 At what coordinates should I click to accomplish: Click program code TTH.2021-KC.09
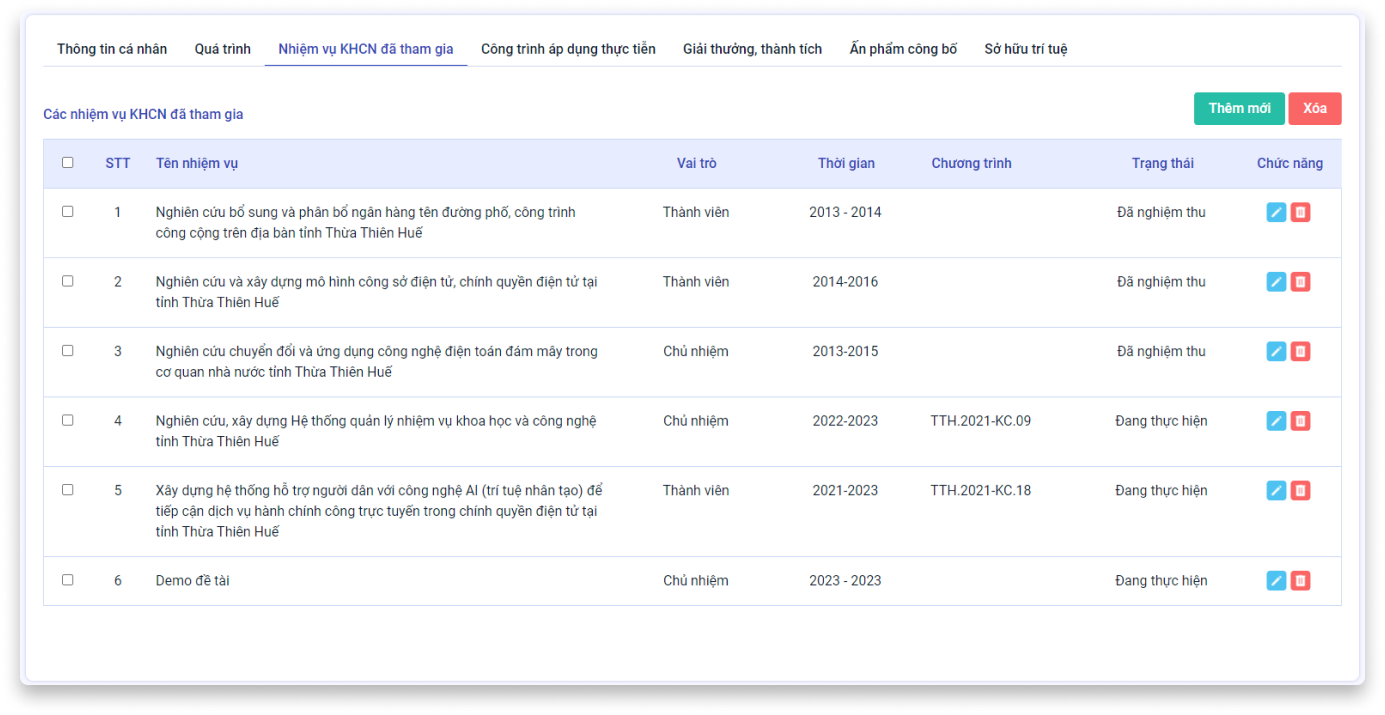[x=980, y=421]
